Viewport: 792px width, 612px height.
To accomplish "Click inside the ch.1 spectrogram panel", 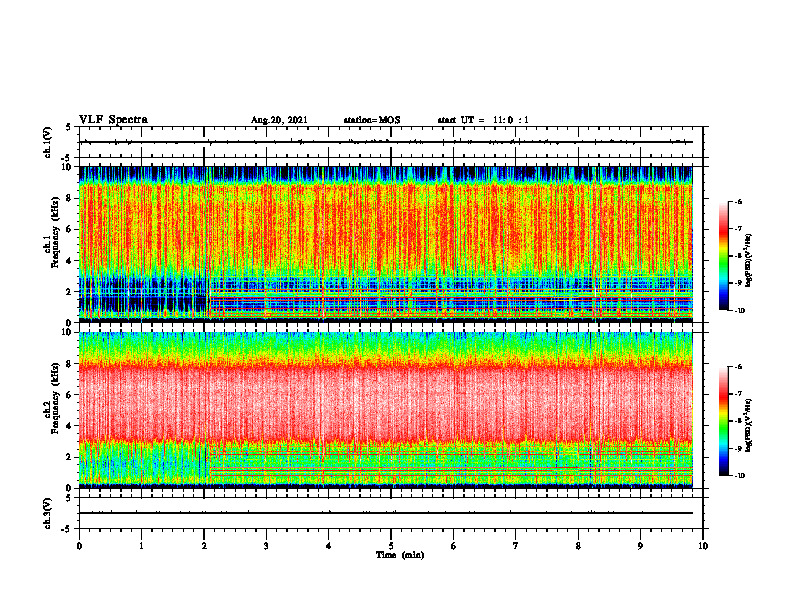I will 386,244.
